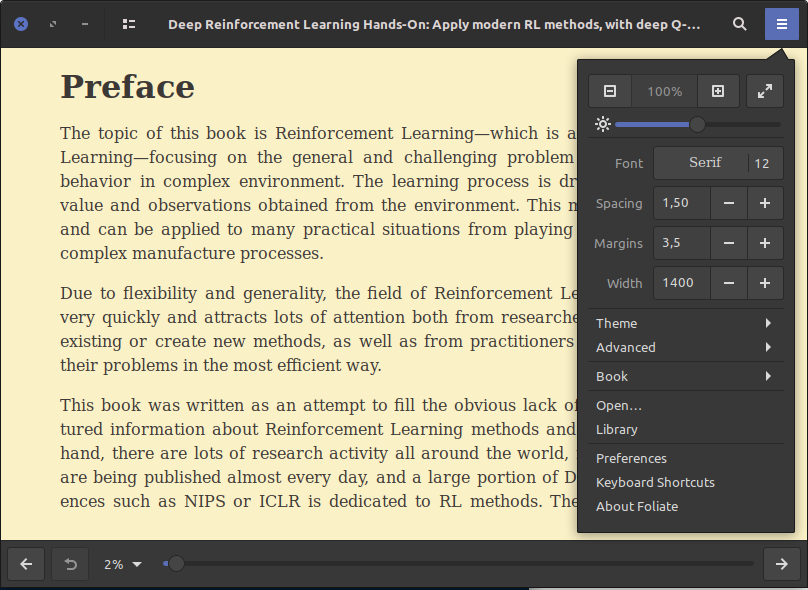The width and height of the screenshot is (808, 590).
Task: Open the search function
Action: pyautogui.click(x=741, y=23)
